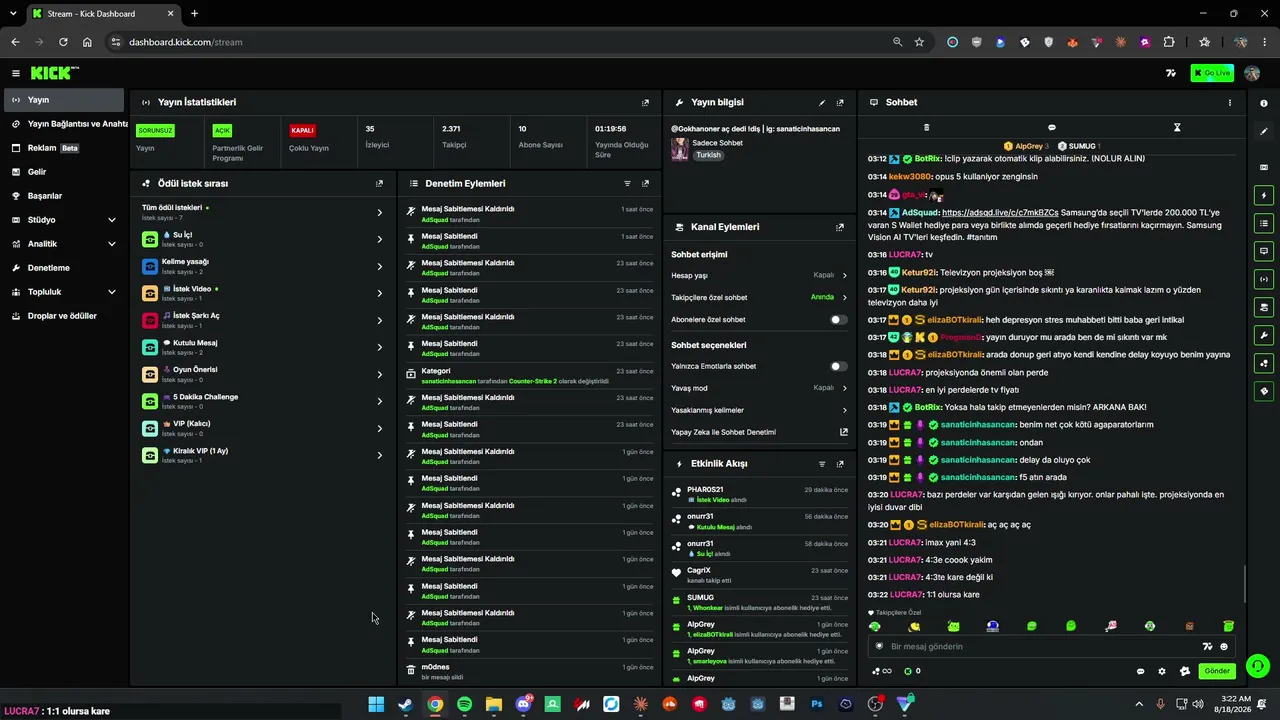Image resolution: width=1280 pixels, height=720 pixels.
Task: Click the Kick logo
Action: [x=54, y=73]
